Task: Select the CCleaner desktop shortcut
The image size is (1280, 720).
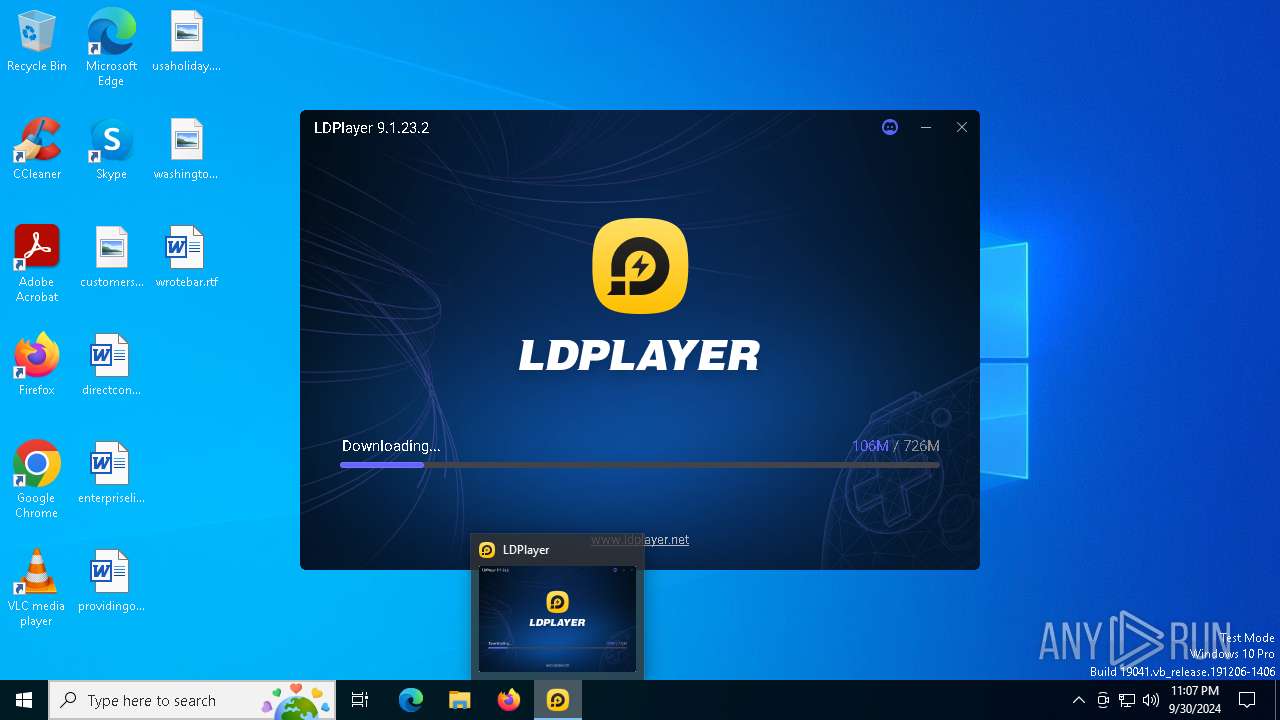Action: tap(37, 150)
